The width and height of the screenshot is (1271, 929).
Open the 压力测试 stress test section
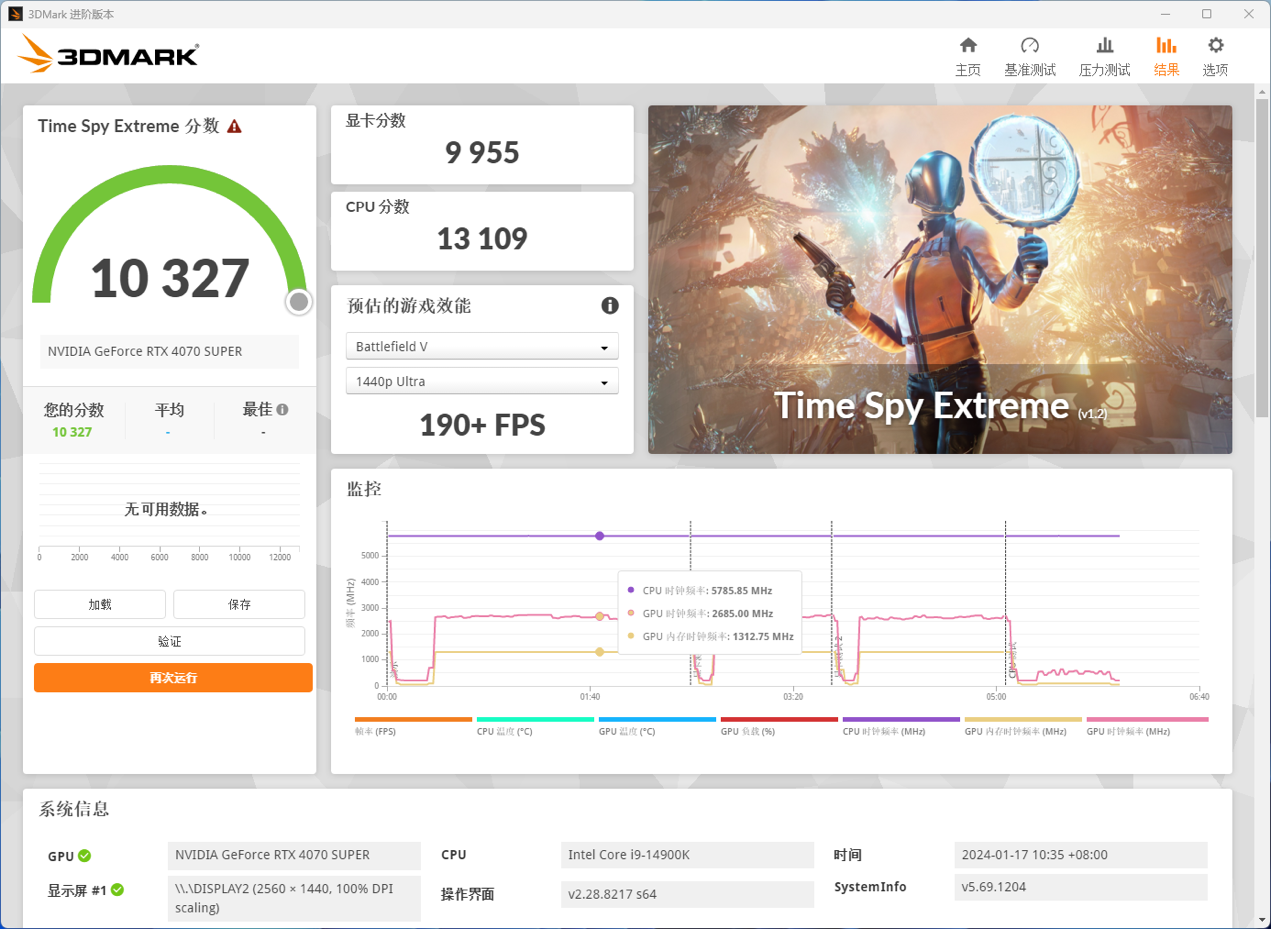[x=1104, y=55]
